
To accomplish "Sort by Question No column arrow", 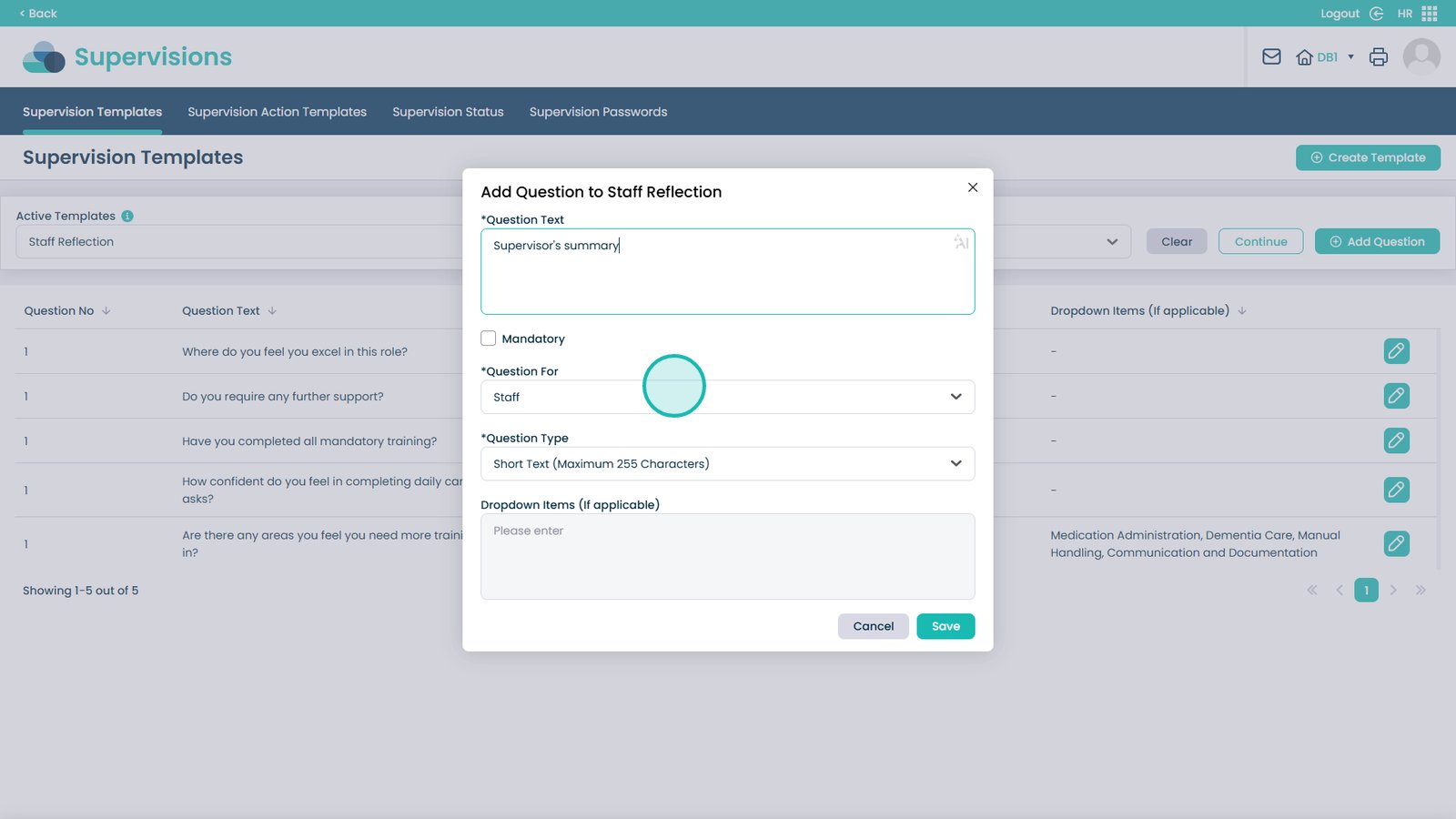I will coord(106,311).
